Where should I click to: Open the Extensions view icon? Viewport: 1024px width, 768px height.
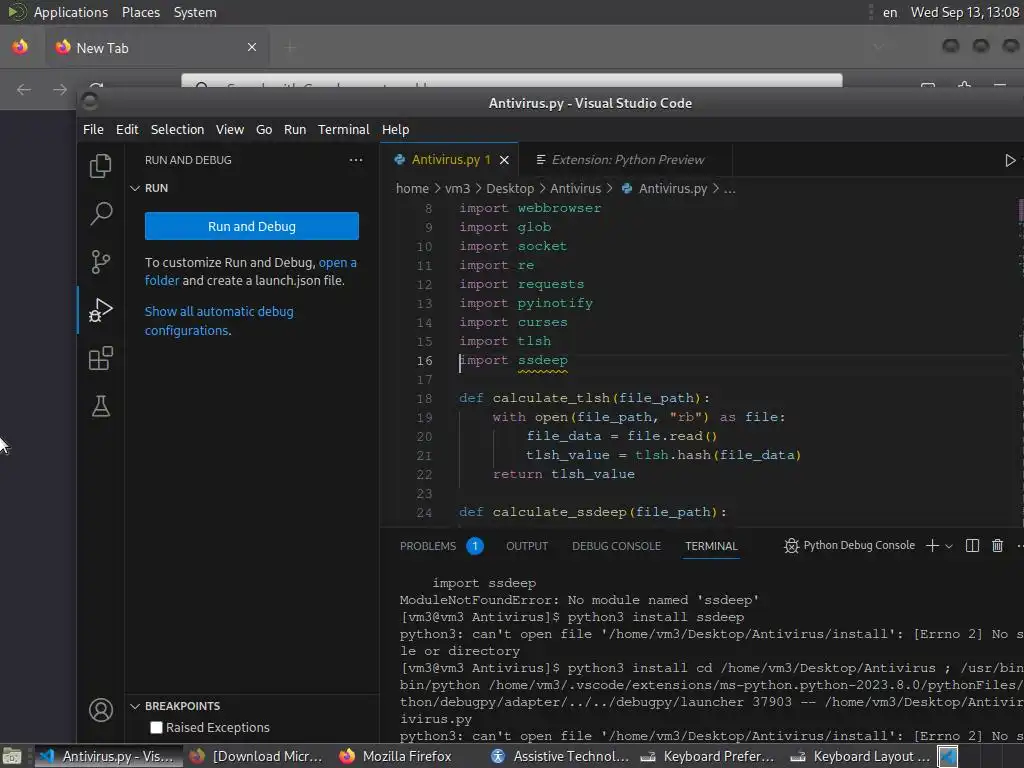[101, 359]
